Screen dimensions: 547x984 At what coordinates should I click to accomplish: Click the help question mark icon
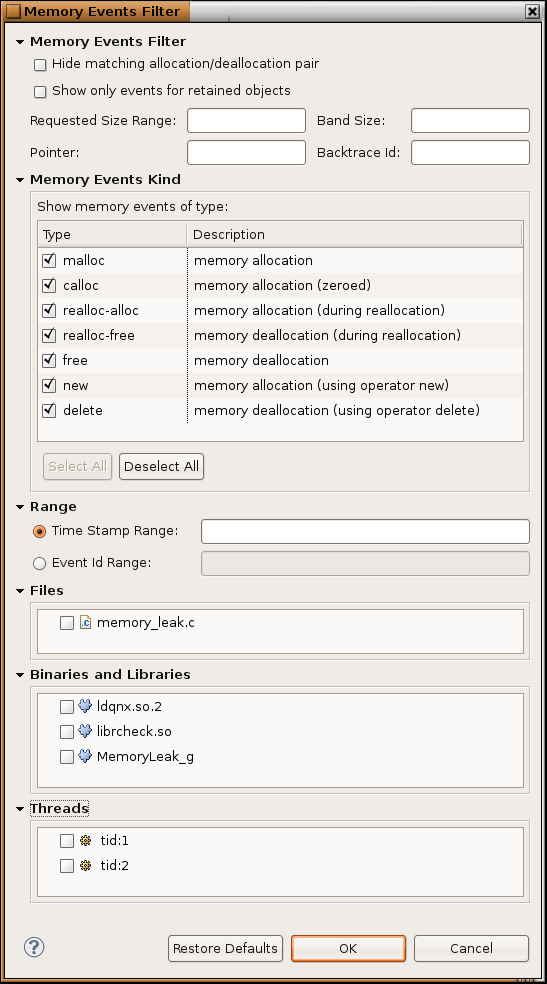tap(34, 947)
